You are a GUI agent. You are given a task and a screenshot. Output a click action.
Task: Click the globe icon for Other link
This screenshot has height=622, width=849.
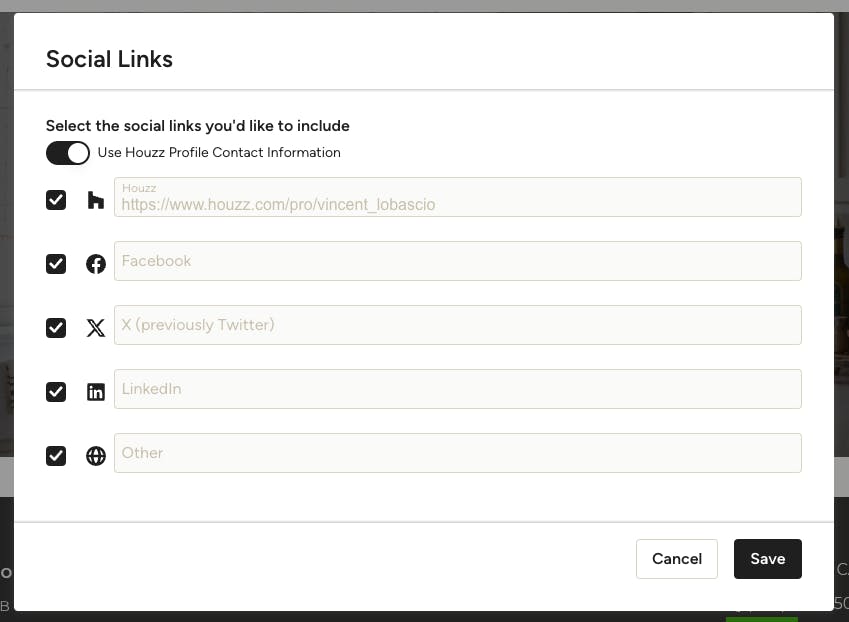click(96, 456)
